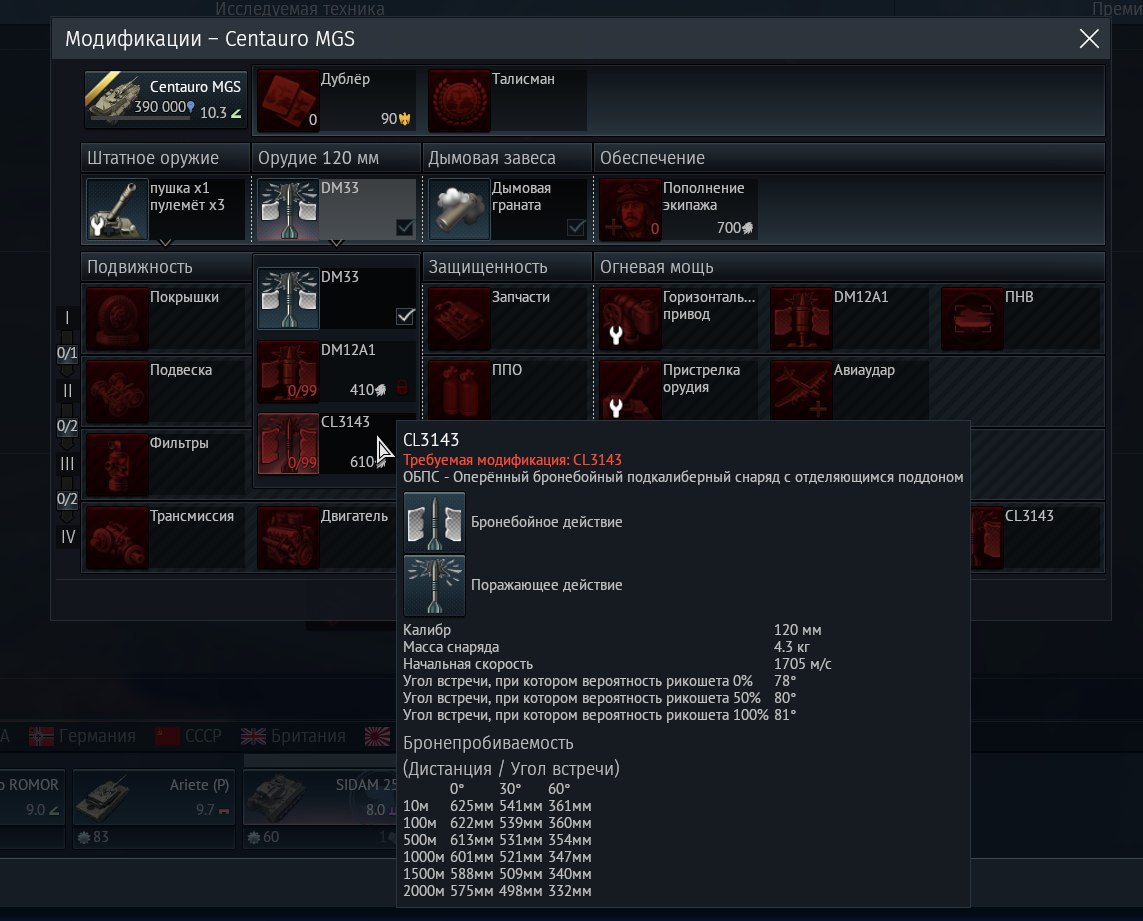The width and height of the screenshot is (1143, 921).
Task: Select the Дублёр backup crew icon
Action: coord(288,101)
